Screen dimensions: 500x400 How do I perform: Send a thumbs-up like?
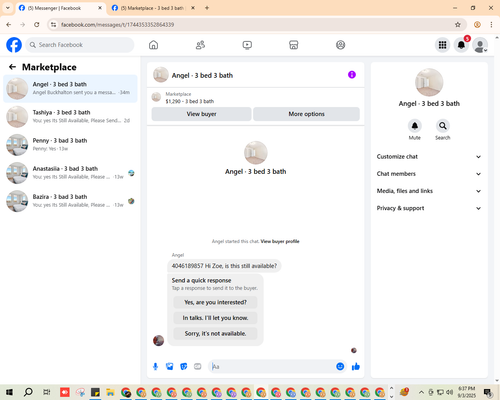pos(356,367)
